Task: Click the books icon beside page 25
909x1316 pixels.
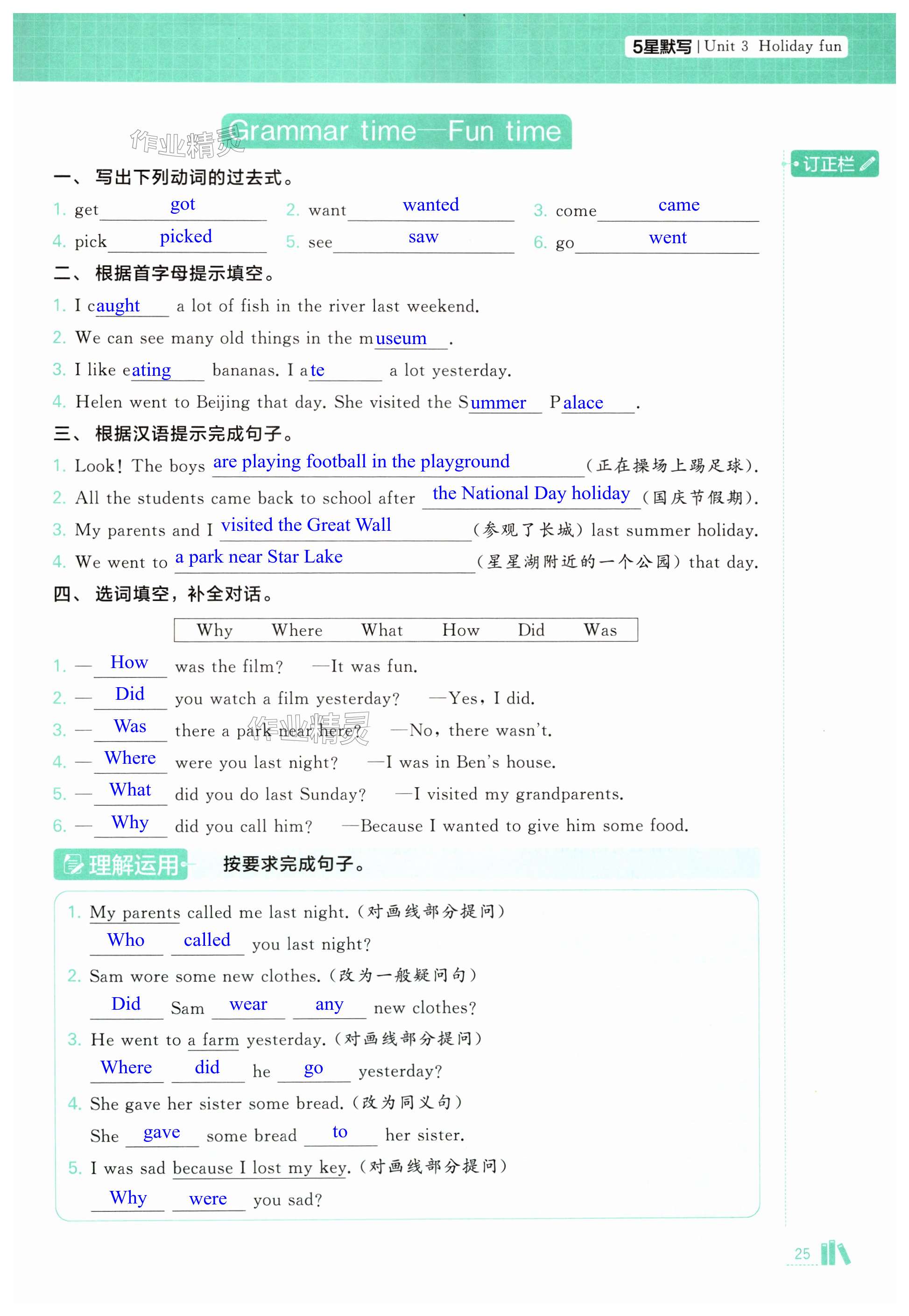Action: [835, 1253]
